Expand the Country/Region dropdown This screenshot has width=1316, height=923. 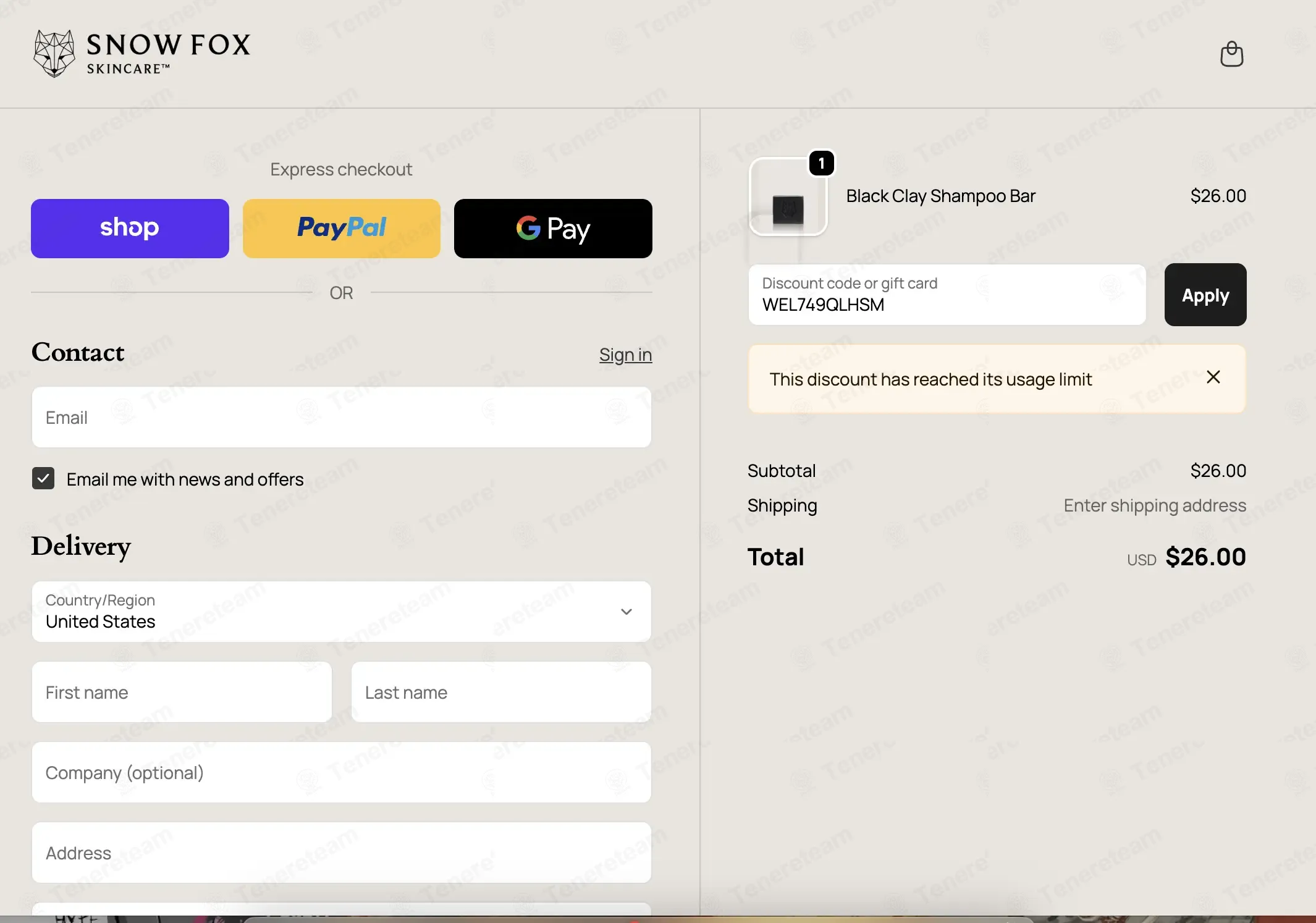[342, 612]
